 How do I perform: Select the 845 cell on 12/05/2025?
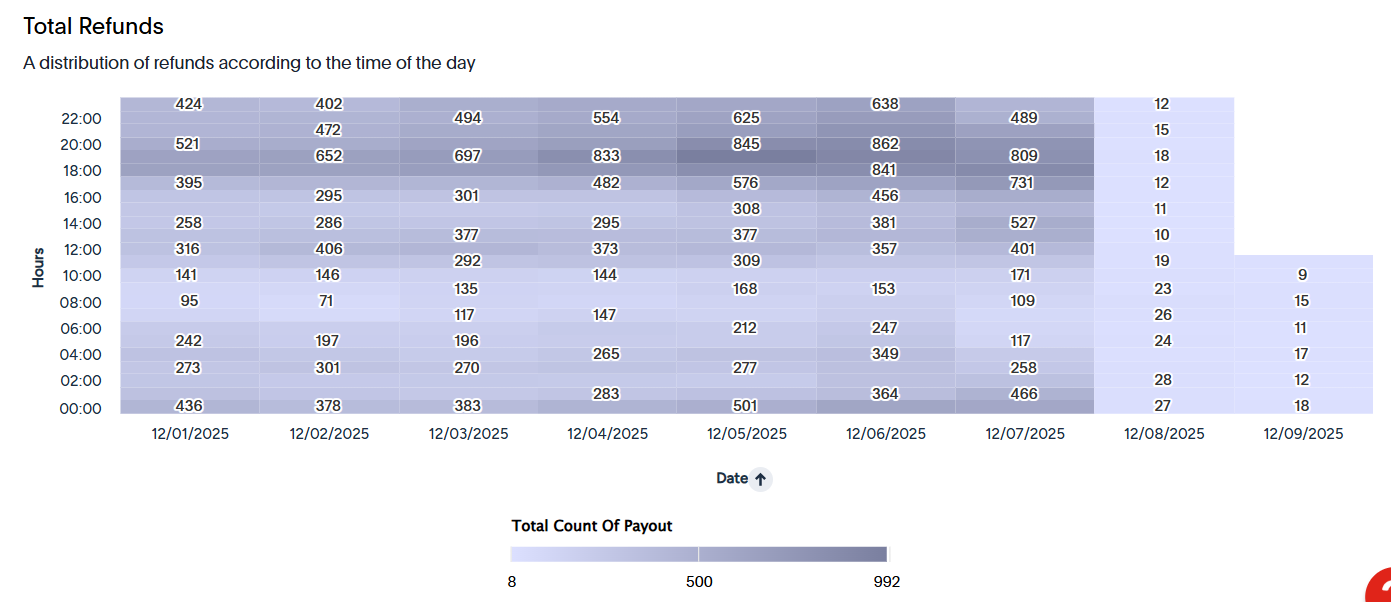coord(746,144)
